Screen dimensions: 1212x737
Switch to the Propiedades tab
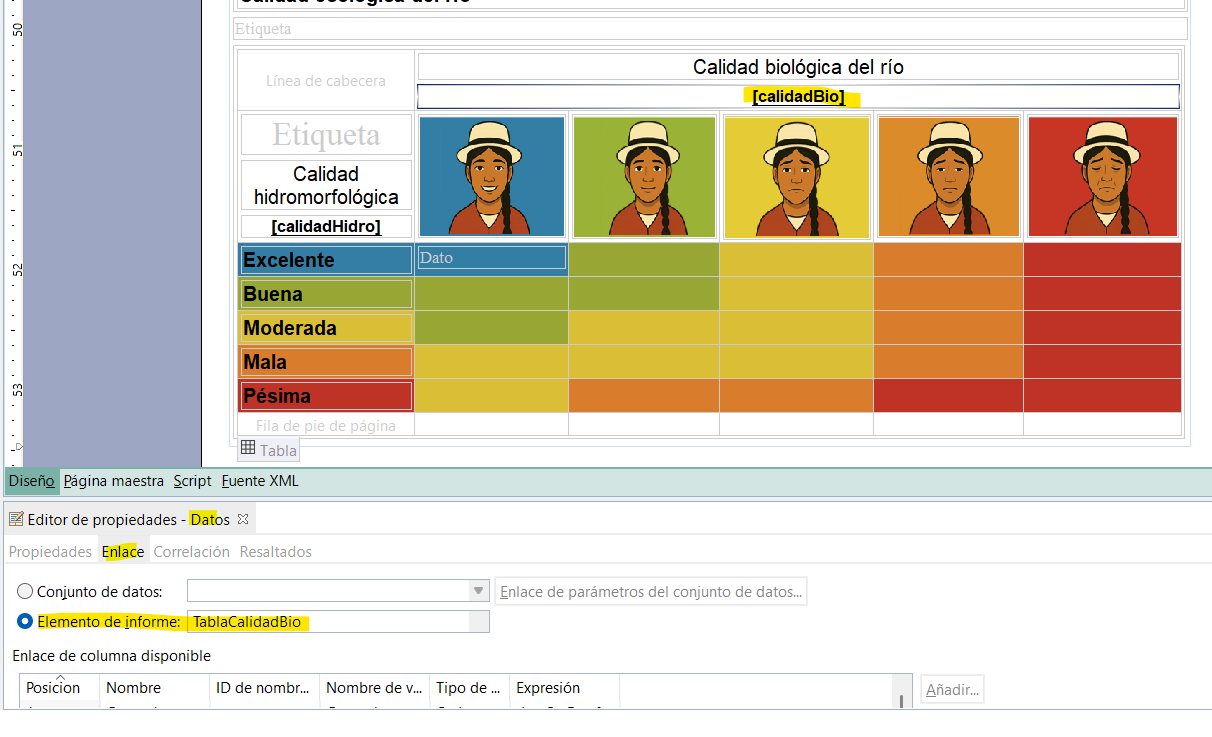(50, 552)
